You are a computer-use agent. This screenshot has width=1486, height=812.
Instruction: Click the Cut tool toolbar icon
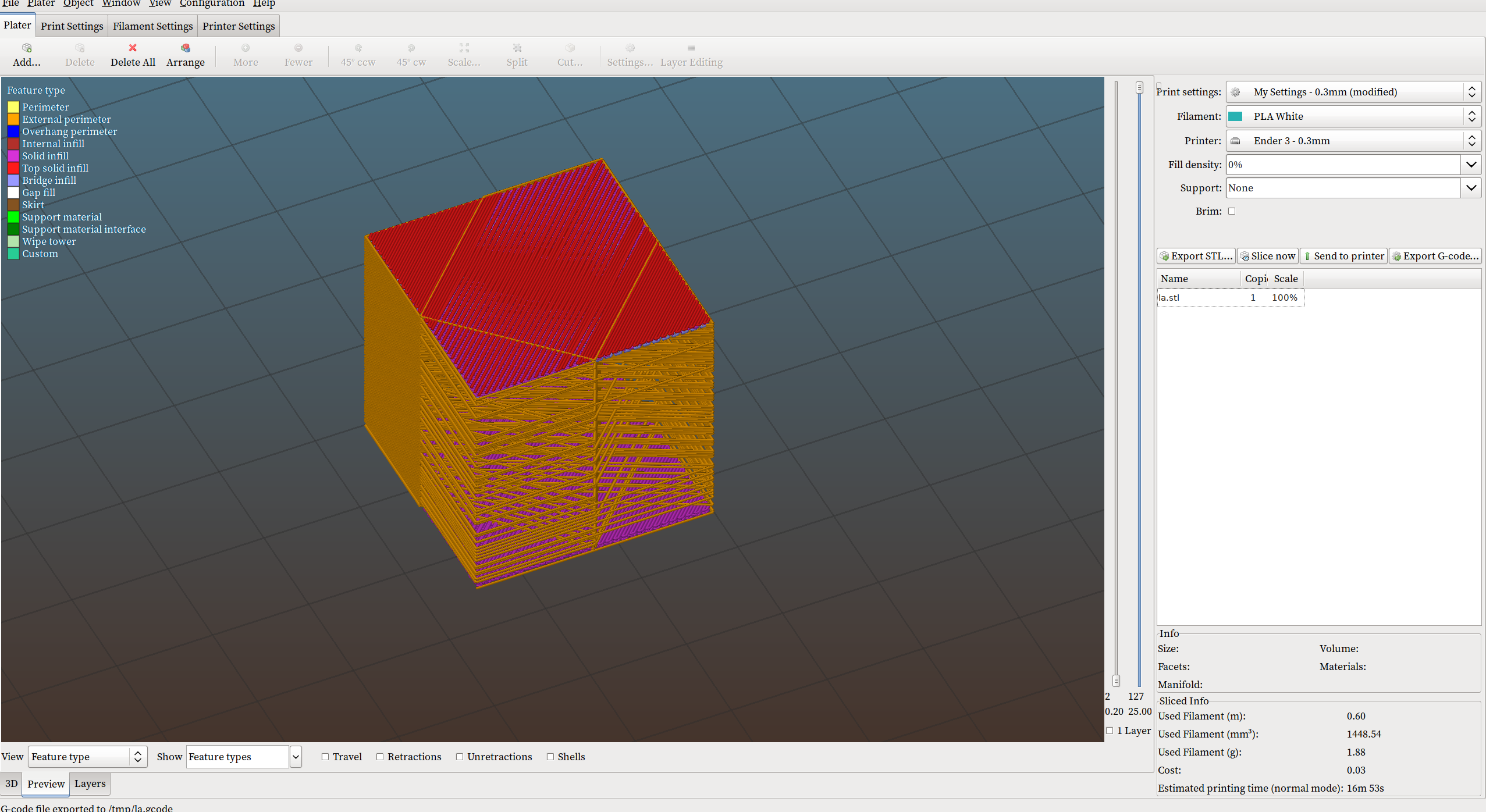coord(570,48)
